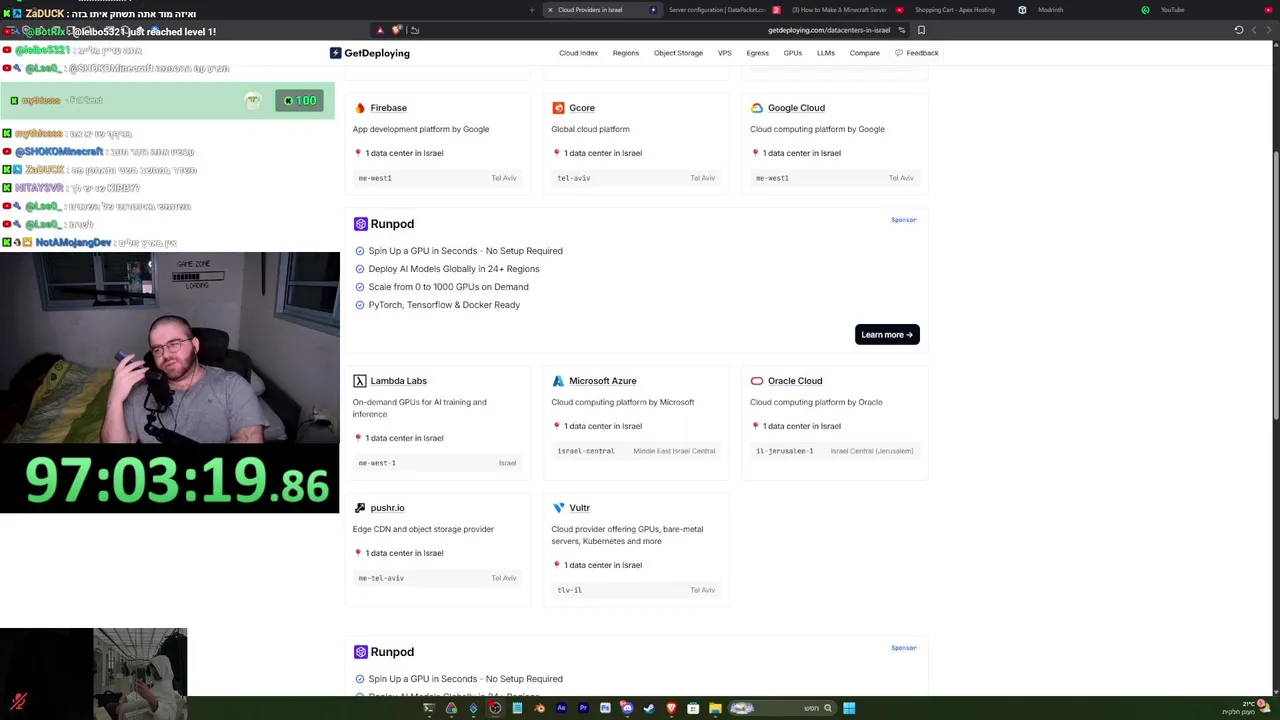Open the GPUs nav item
Screen dimensions: 1280x720
pos(793,53)
